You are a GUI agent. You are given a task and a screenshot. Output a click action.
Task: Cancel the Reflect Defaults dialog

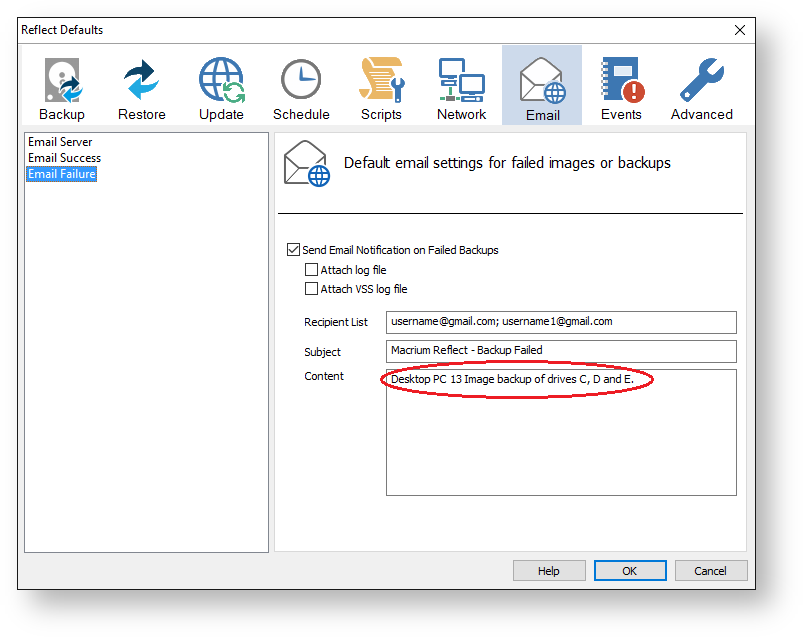click(x=711, y=571)
